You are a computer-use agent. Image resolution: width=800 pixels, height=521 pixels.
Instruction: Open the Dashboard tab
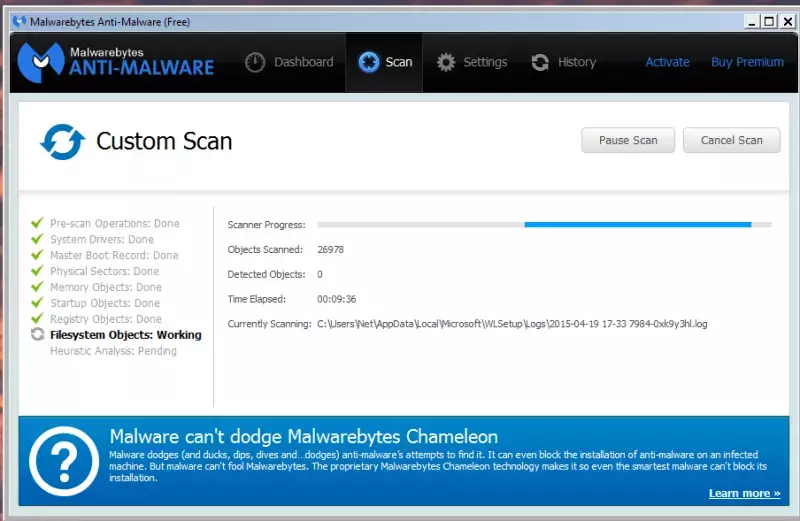[289, 62]
